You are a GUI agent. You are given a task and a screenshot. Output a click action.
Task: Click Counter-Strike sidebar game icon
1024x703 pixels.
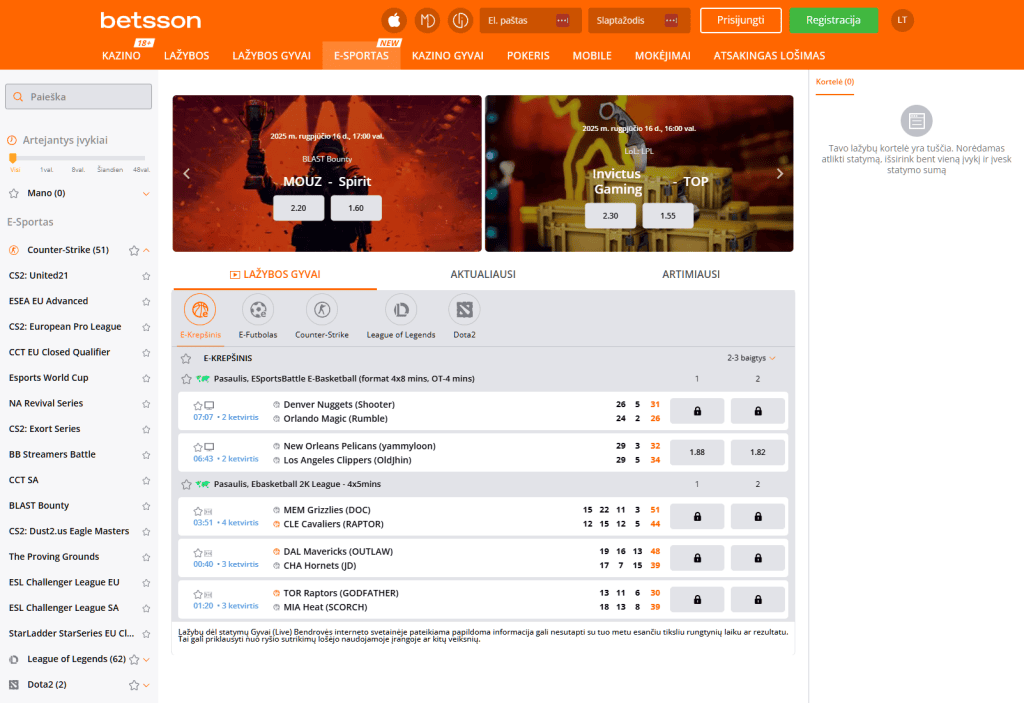click(14, 250)
